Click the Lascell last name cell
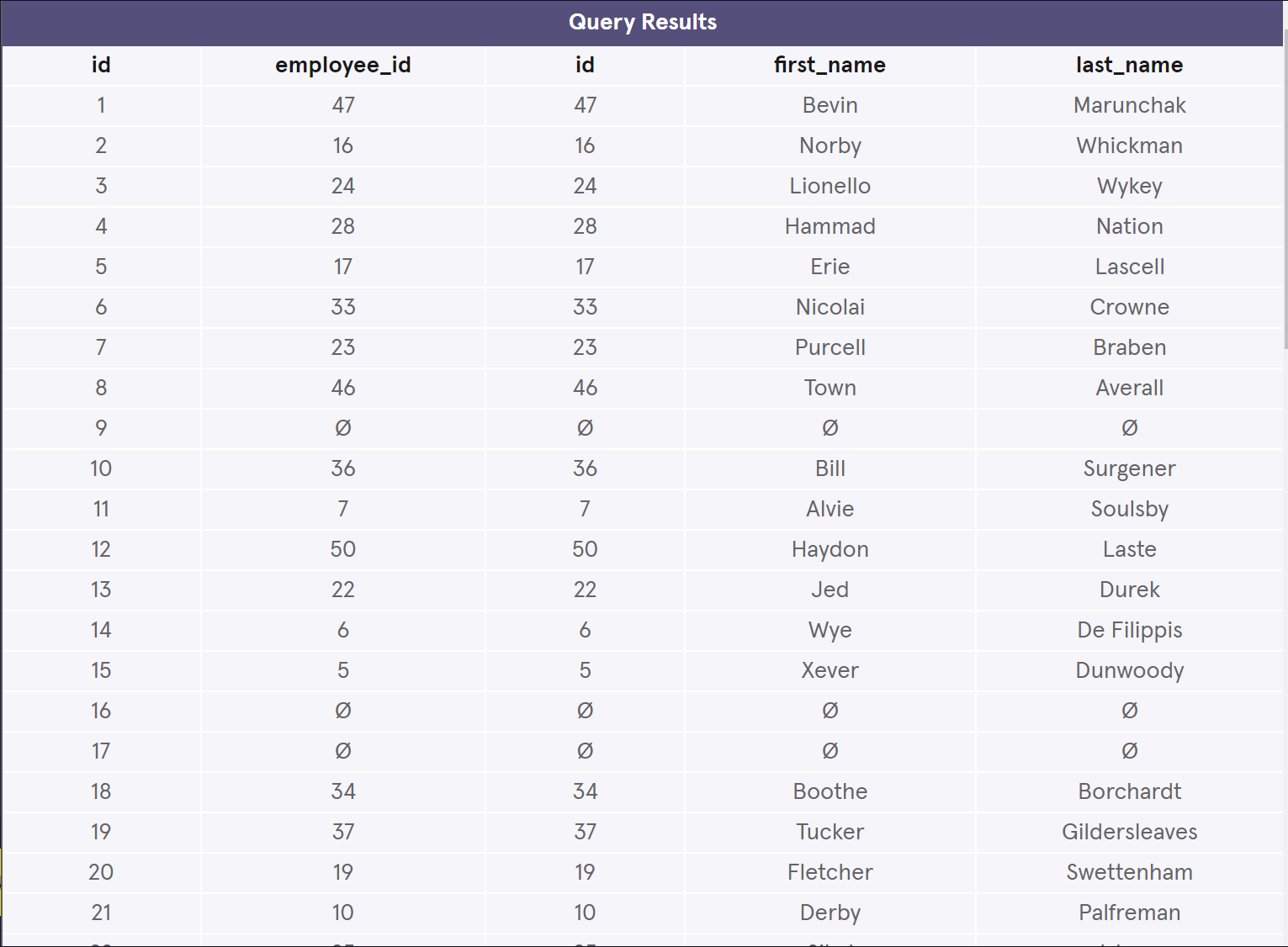This screenshot has height=947, width=1288. tap(1130, 267)
